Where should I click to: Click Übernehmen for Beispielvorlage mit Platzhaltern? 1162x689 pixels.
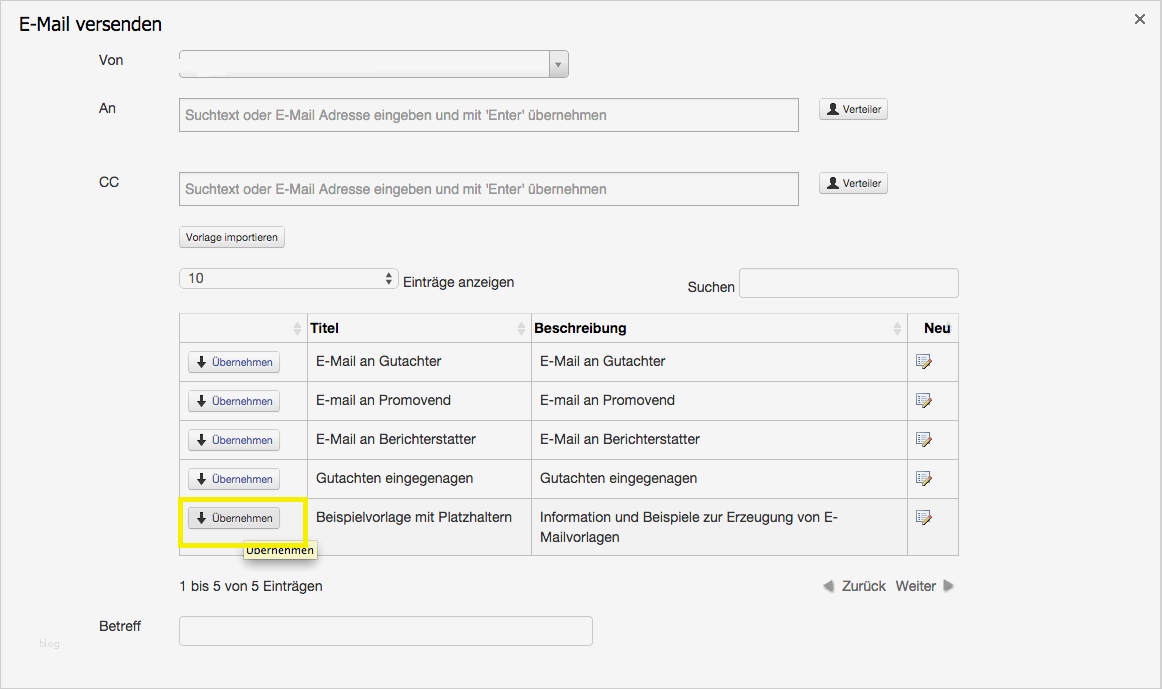234,518
